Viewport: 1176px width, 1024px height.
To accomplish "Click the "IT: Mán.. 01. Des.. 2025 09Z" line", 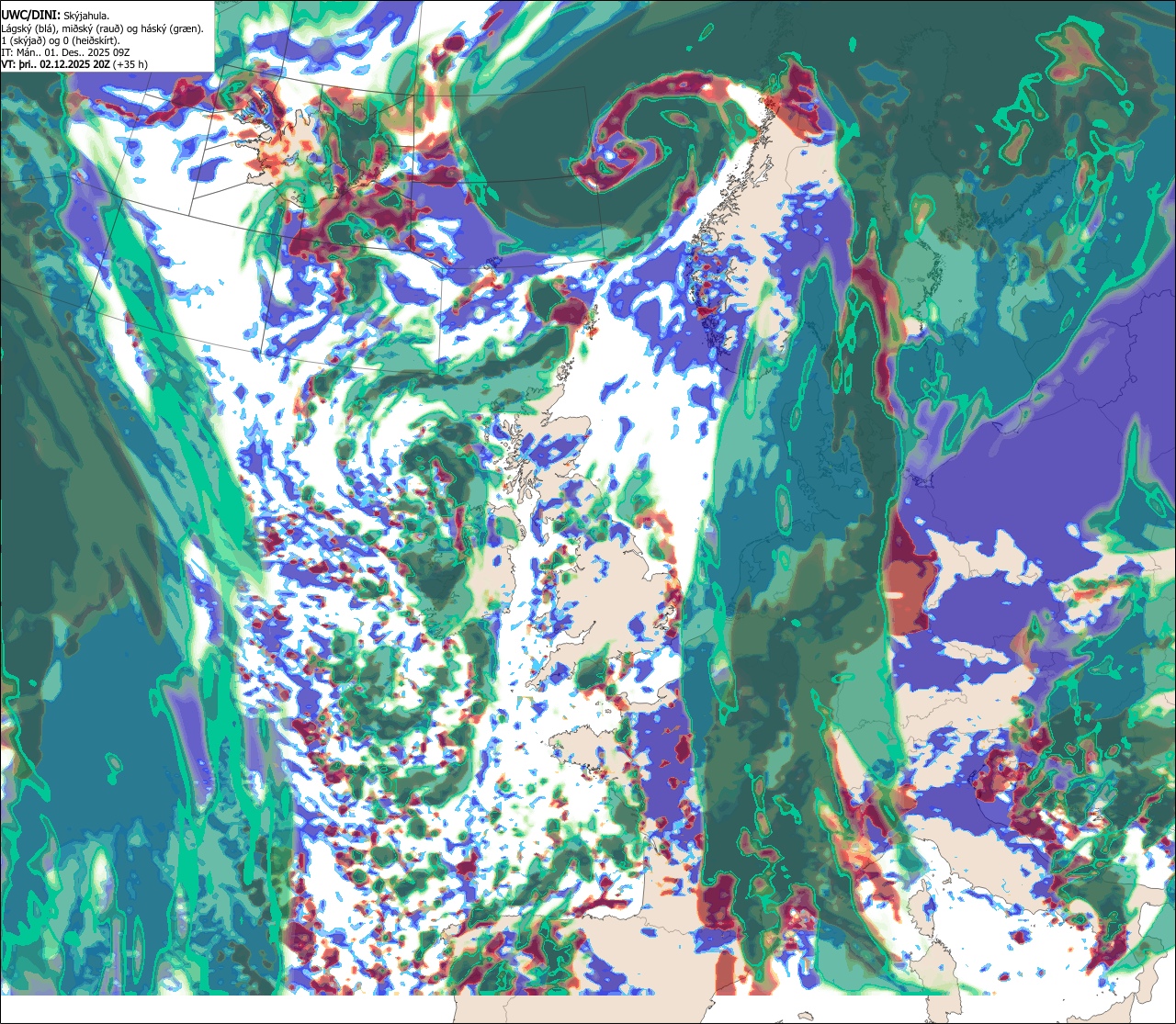I will click(67, 52).
